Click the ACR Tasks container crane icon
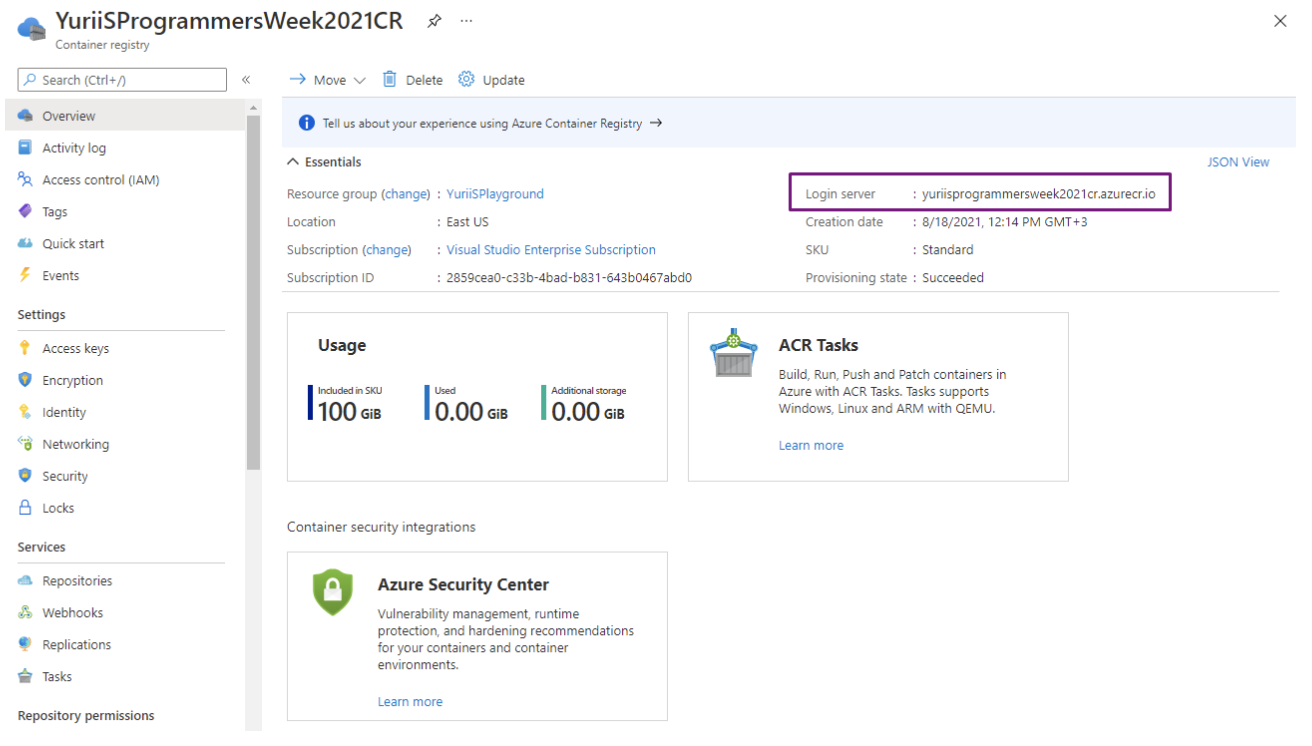Image resolution: width=1312 pixels, height=746 pixels. 733,353
